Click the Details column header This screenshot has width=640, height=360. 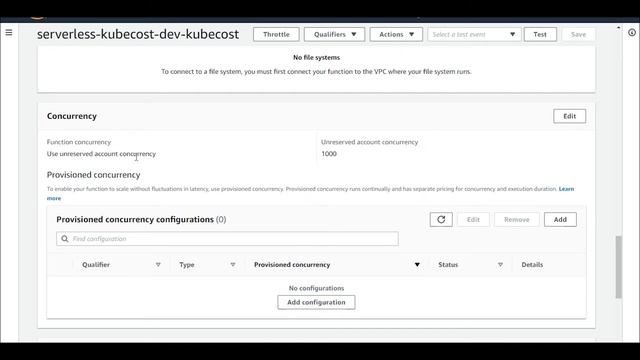point(532,264)
